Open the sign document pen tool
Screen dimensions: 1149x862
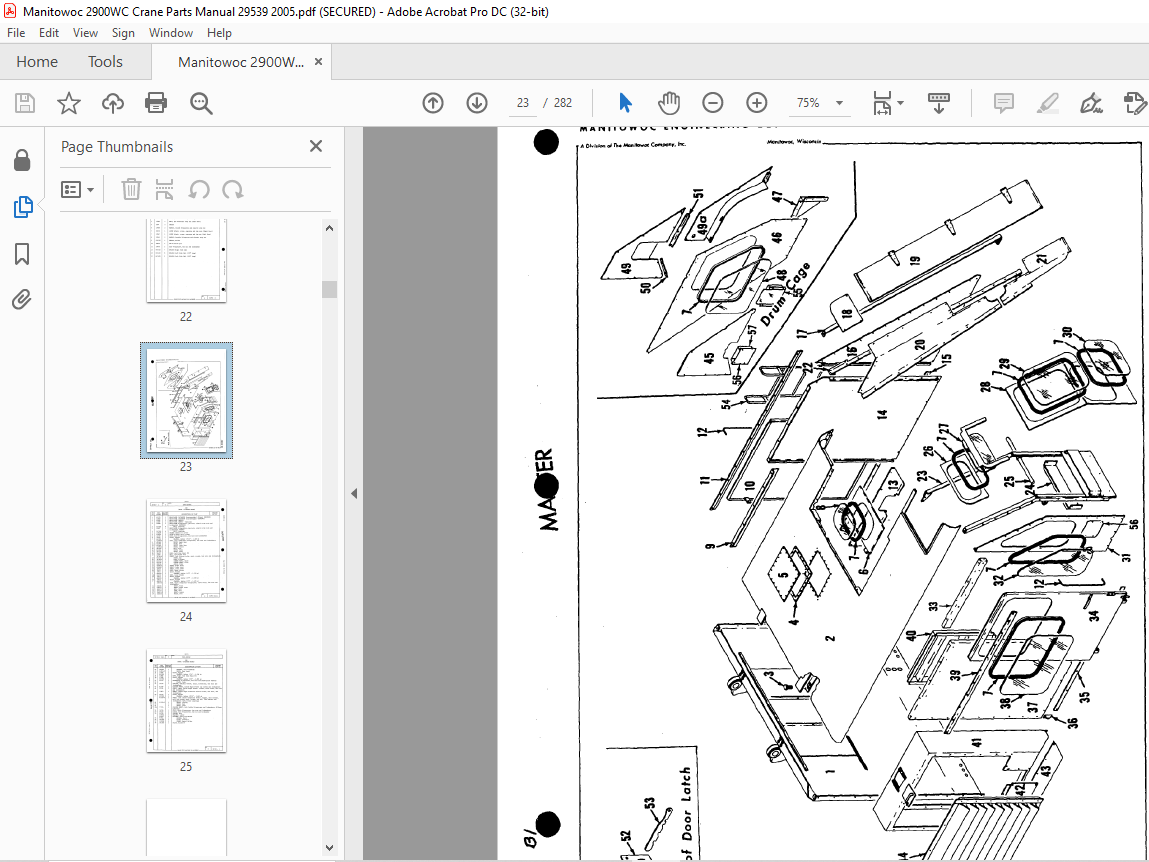[1091, 103]
